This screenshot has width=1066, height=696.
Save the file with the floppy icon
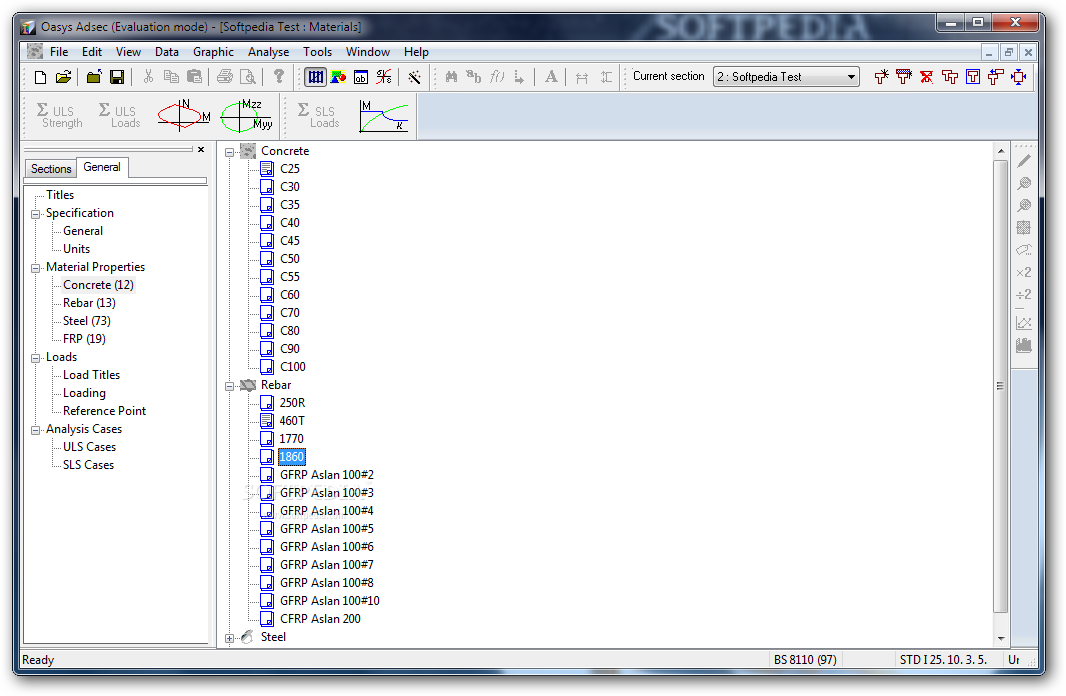point(117,77)
